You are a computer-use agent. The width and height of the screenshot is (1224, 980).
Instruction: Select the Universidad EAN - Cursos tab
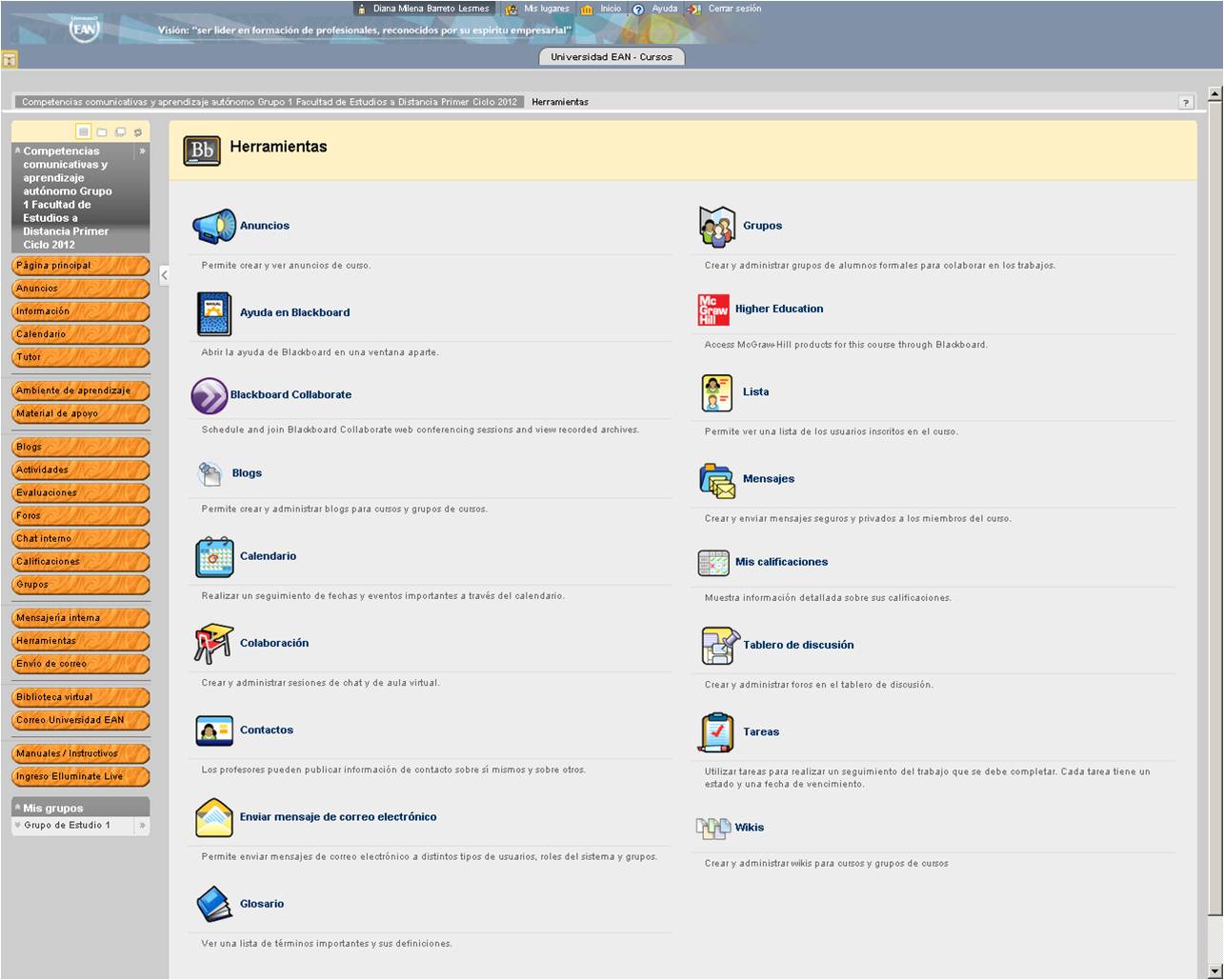tap(611, 57)
